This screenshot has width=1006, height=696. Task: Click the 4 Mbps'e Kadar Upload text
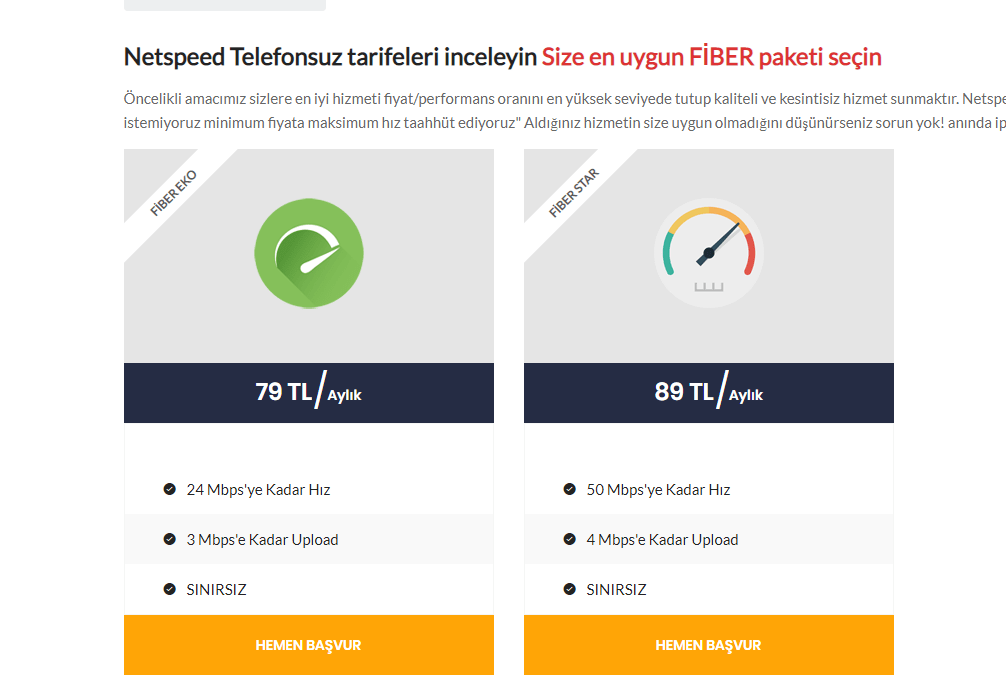tap(662, 539)
